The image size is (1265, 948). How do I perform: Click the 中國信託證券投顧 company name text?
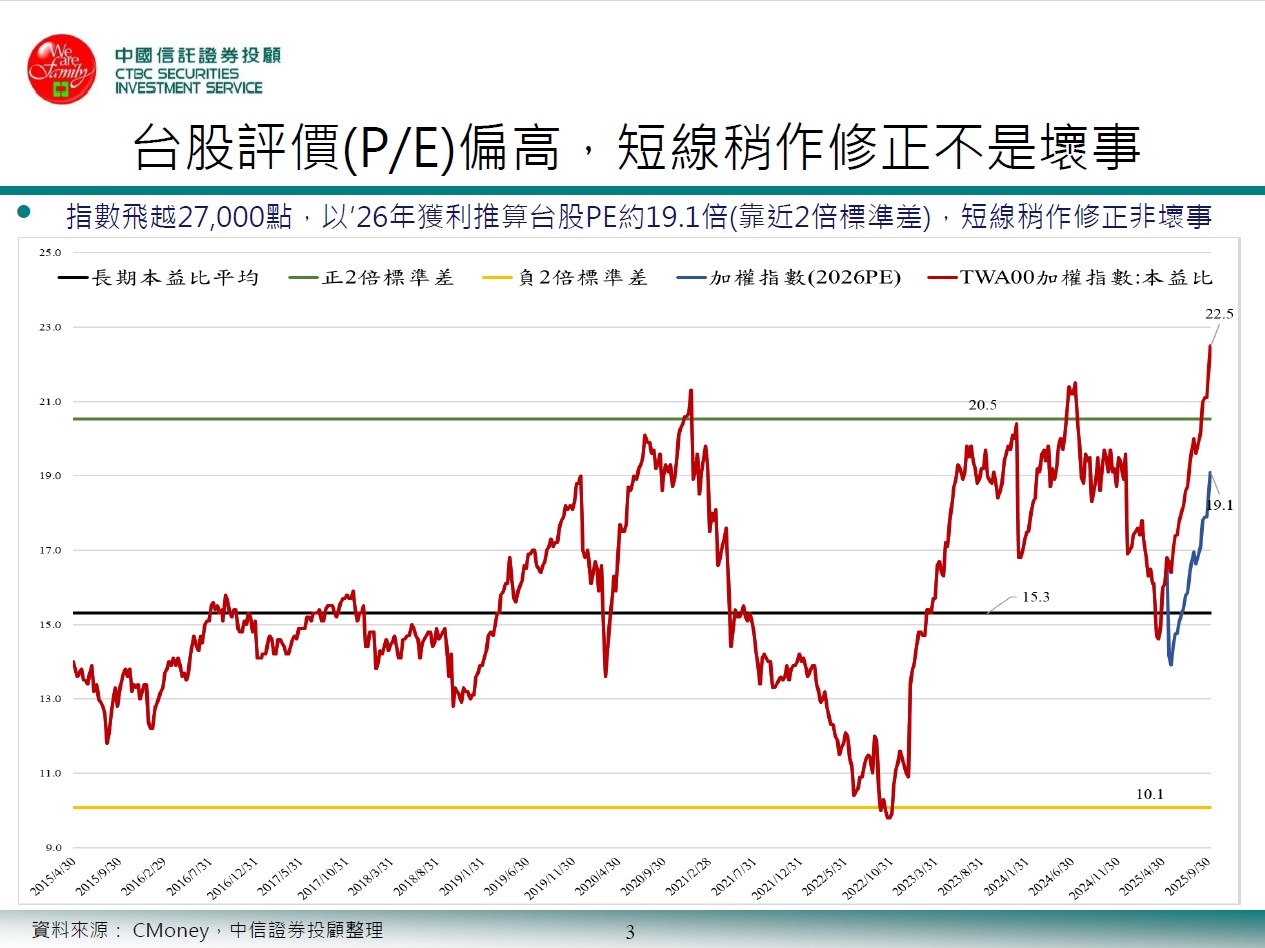[198, 54]
